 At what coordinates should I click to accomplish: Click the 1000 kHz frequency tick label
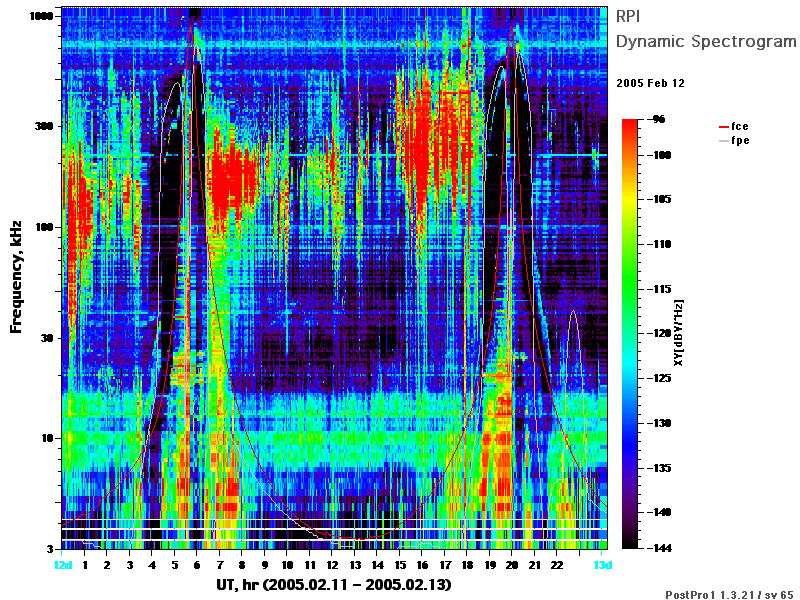[41, 16]
